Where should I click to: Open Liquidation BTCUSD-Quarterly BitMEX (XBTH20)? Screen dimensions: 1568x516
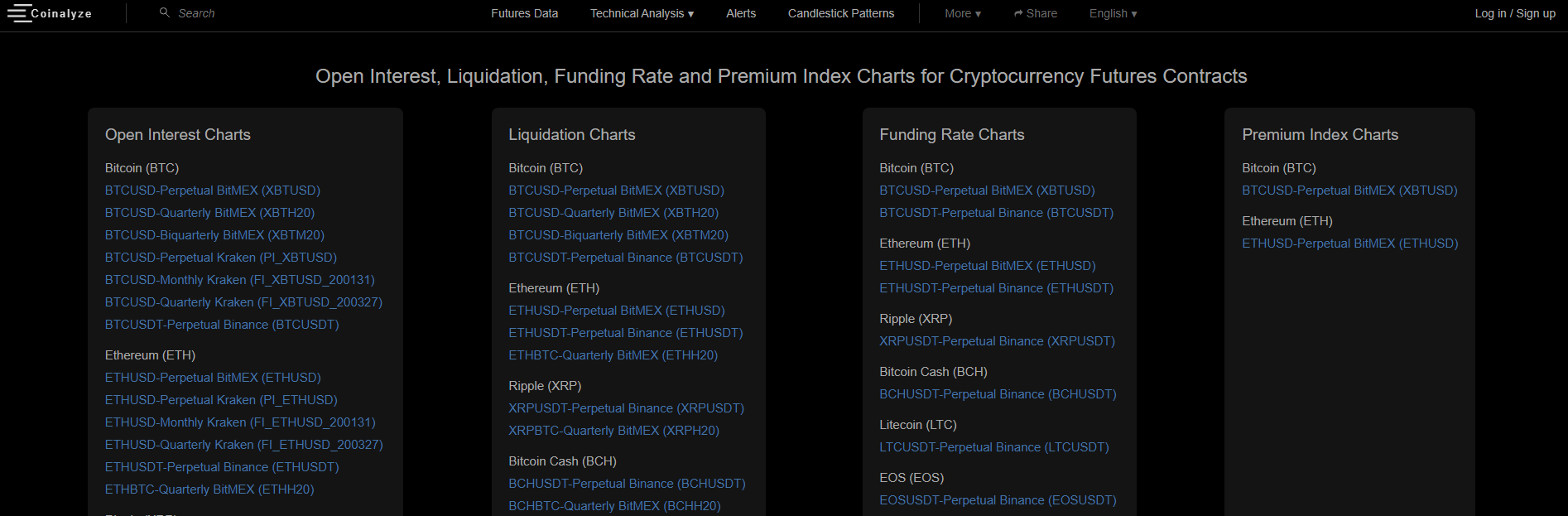[613, 213]
